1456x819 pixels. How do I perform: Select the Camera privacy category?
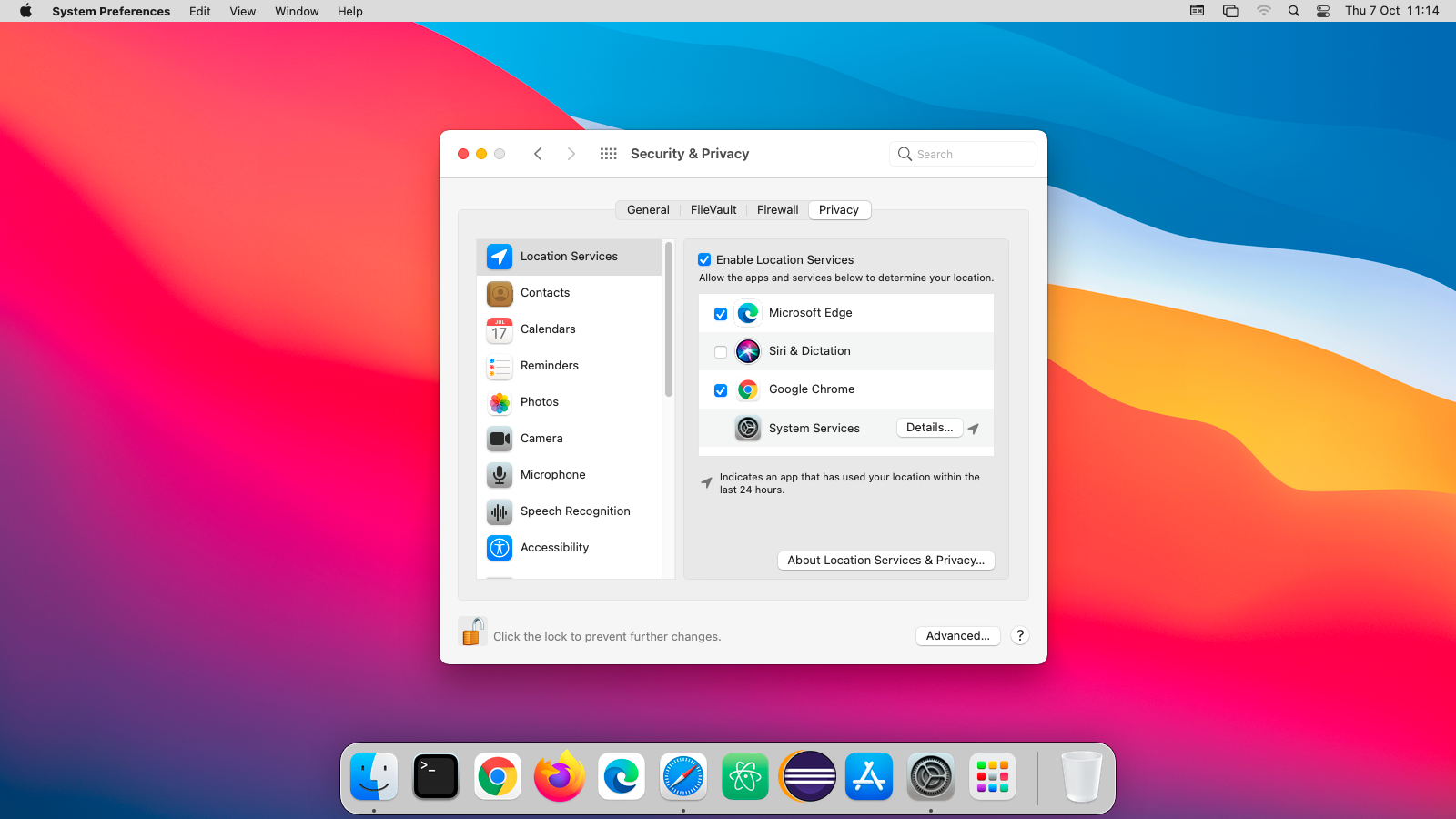541,439
